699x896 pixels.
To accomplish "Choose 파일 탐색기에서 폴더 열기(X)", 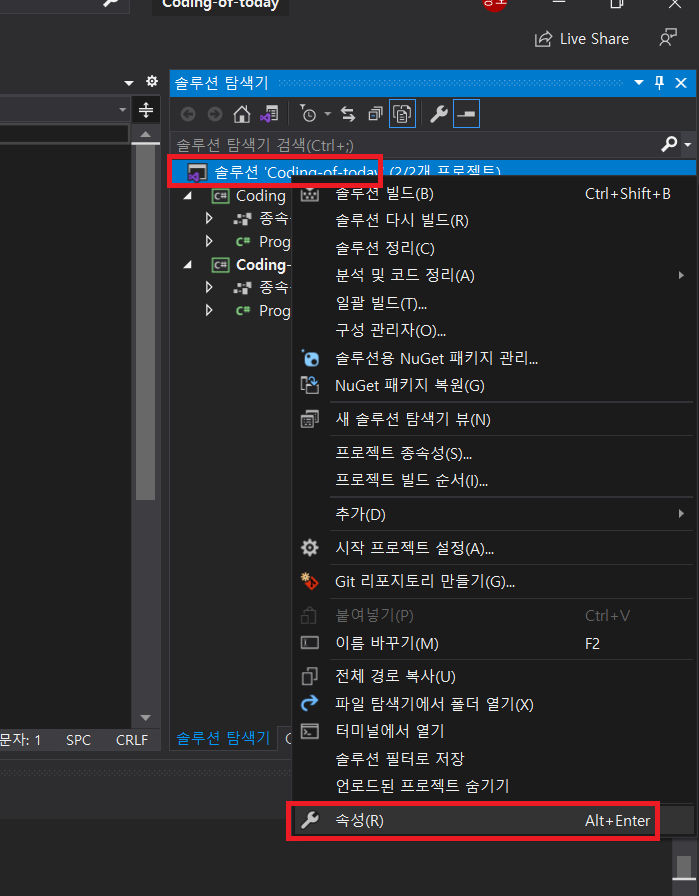I will click(493, 704).
